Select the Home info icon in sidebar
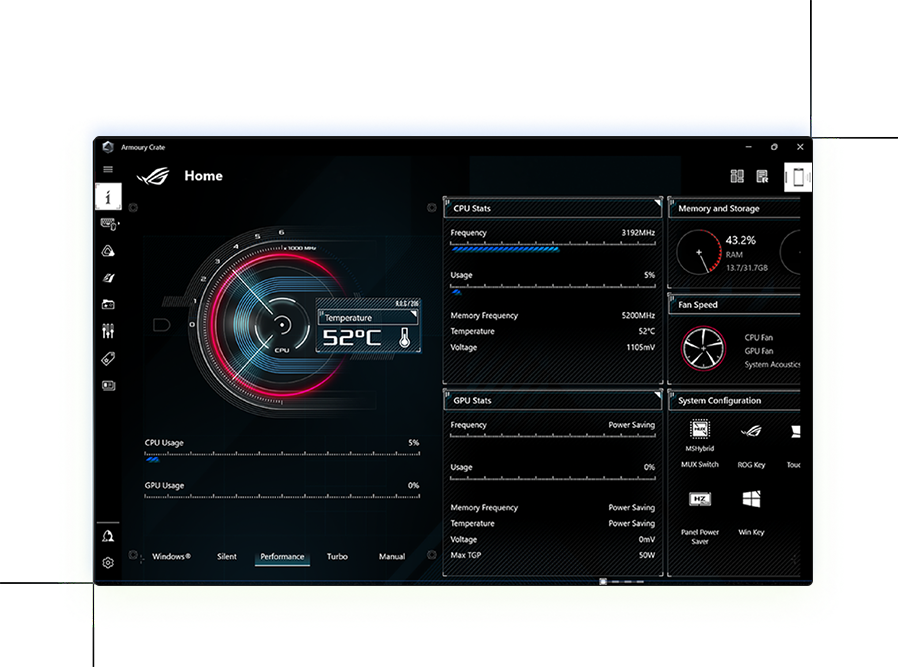898x667 pixels. click(x=108, y=197)
